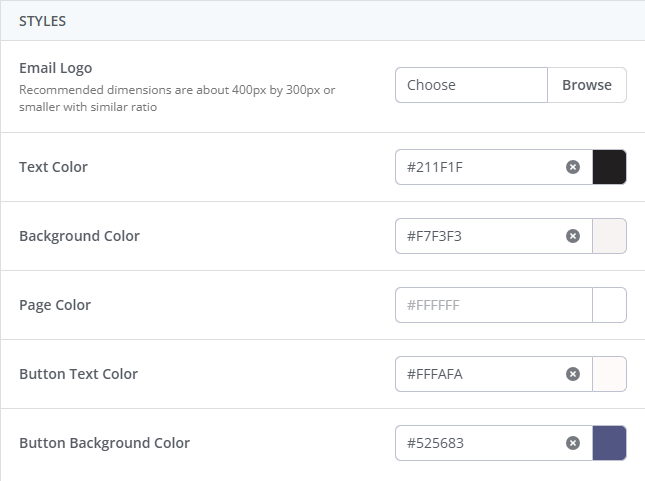Click the Email Logo Choose file field

point(471,85)
